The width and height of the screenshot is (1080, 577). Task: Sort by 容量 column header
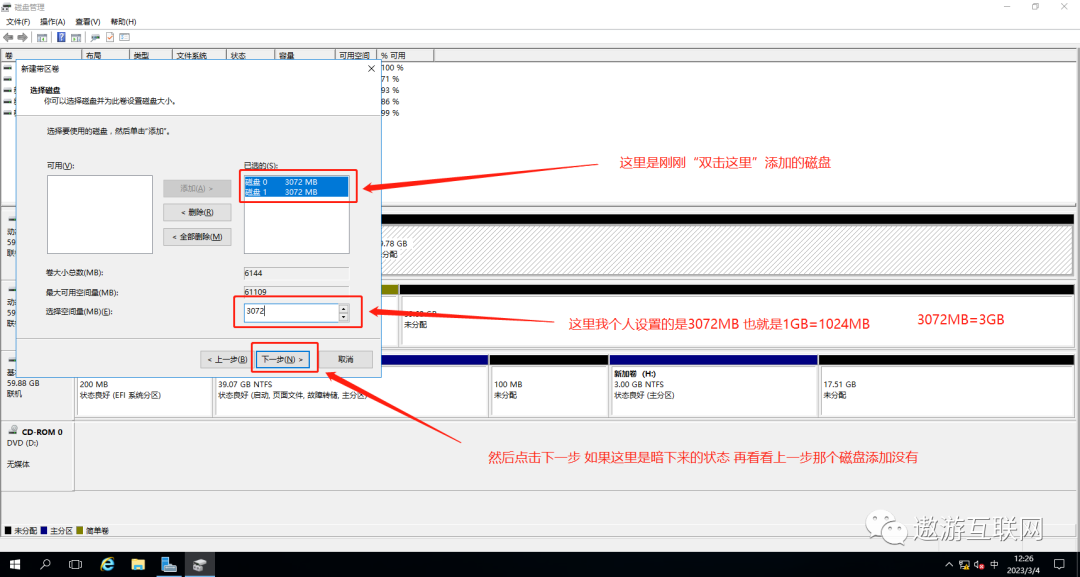304,55
